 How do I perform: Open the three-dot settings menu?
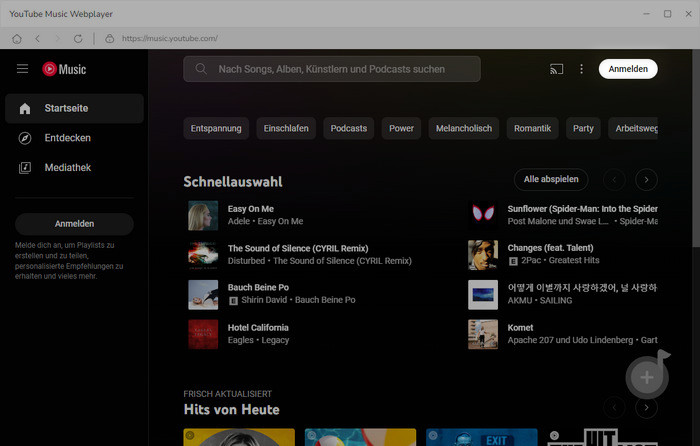pos(581,69)
